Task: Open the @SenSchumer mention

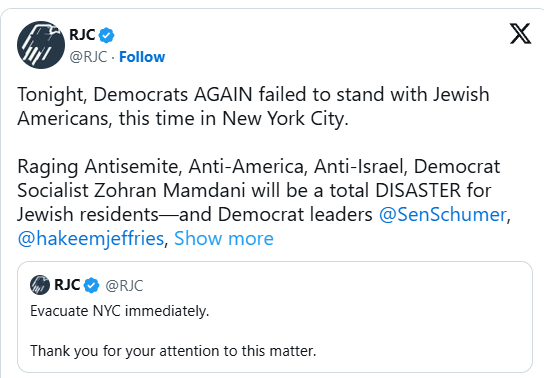Action: pos(443,214)
